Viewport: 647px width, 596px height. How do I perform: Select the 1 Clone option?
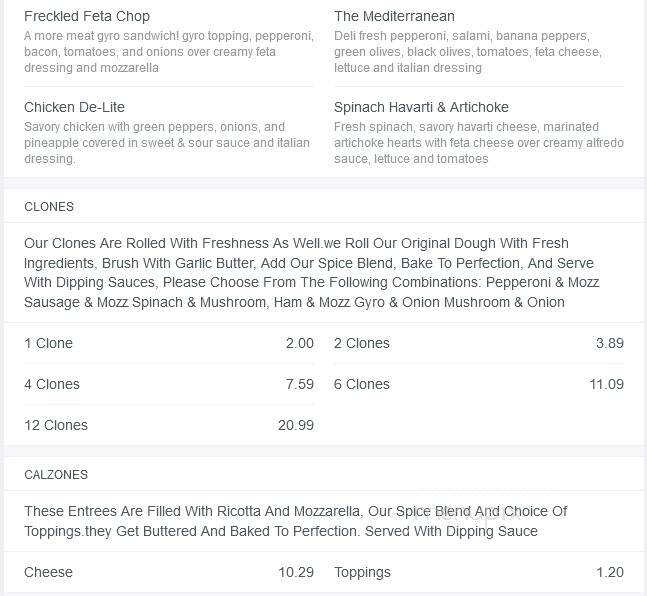pos(168,343)
